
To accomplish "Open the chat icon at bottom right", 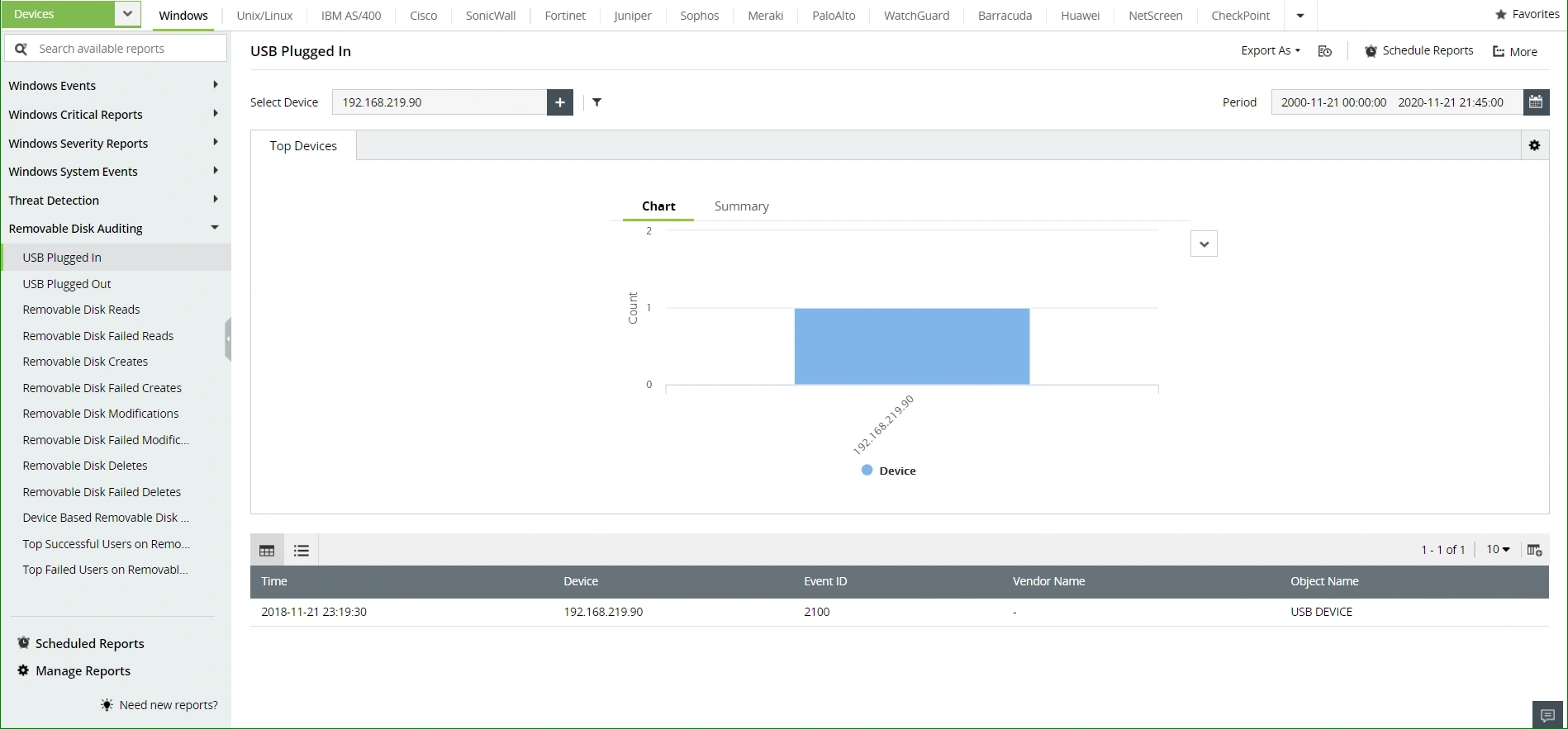I will [x=1548, y=716].
